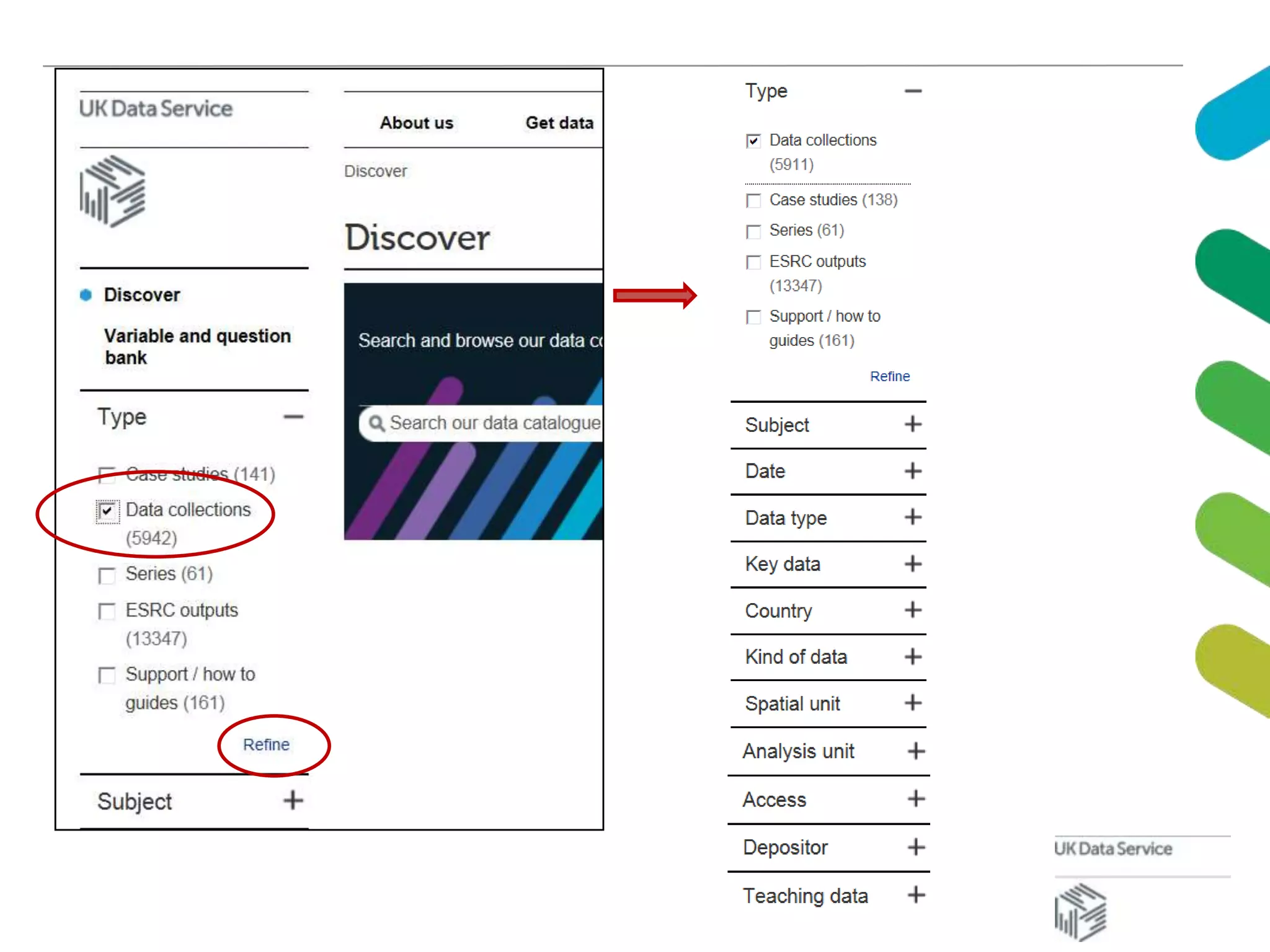The image size is (1270, 952).
Task: Click the circled Refine link
Action: coord(266,744)
